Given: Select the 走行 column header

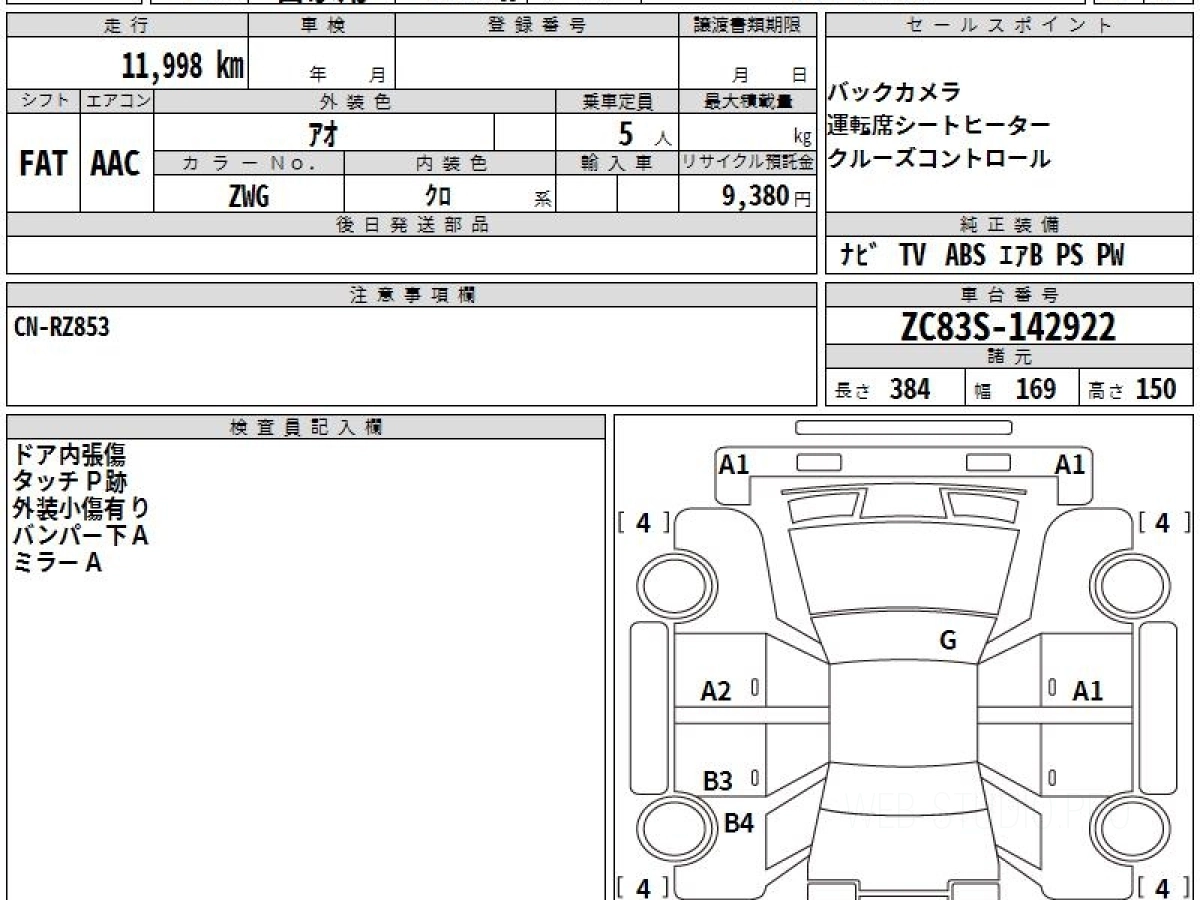Looking at the screenshot, I should (127, 26).
